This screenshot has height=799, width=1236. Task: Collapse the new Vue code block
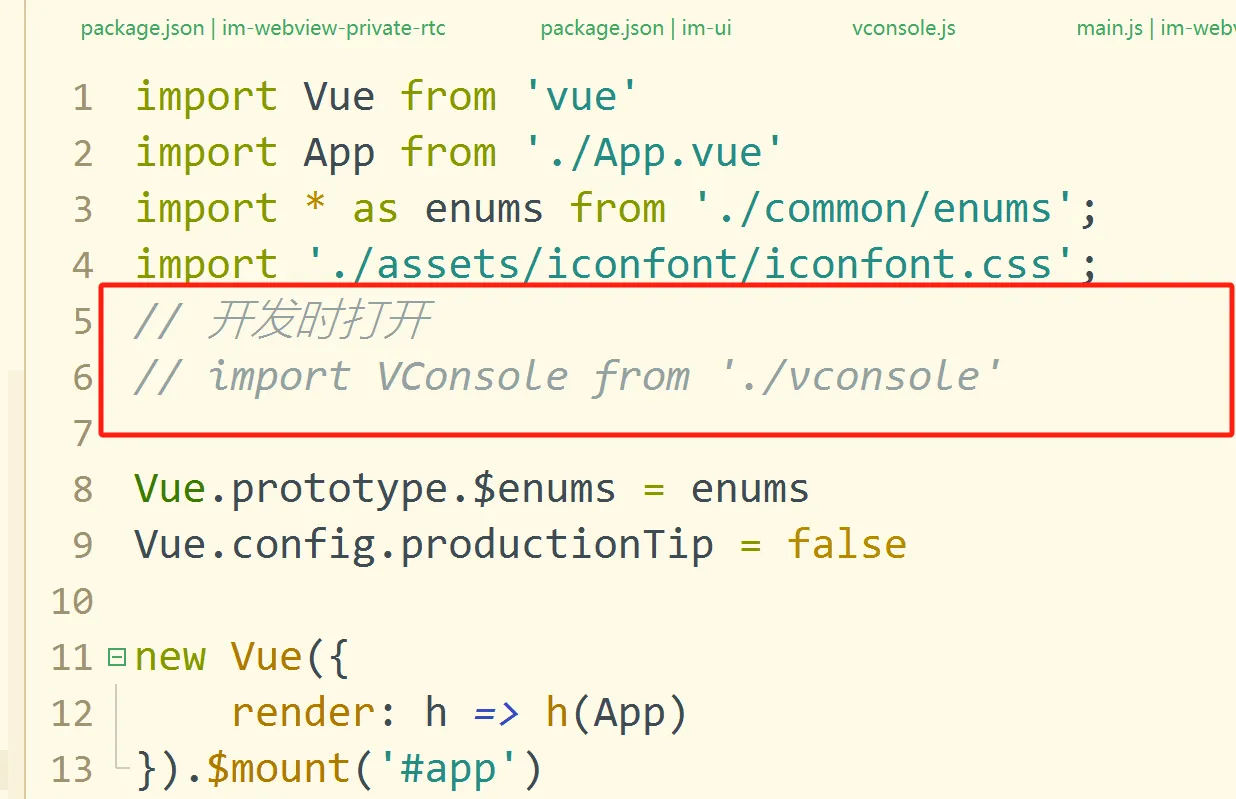(x=117, y=657)
